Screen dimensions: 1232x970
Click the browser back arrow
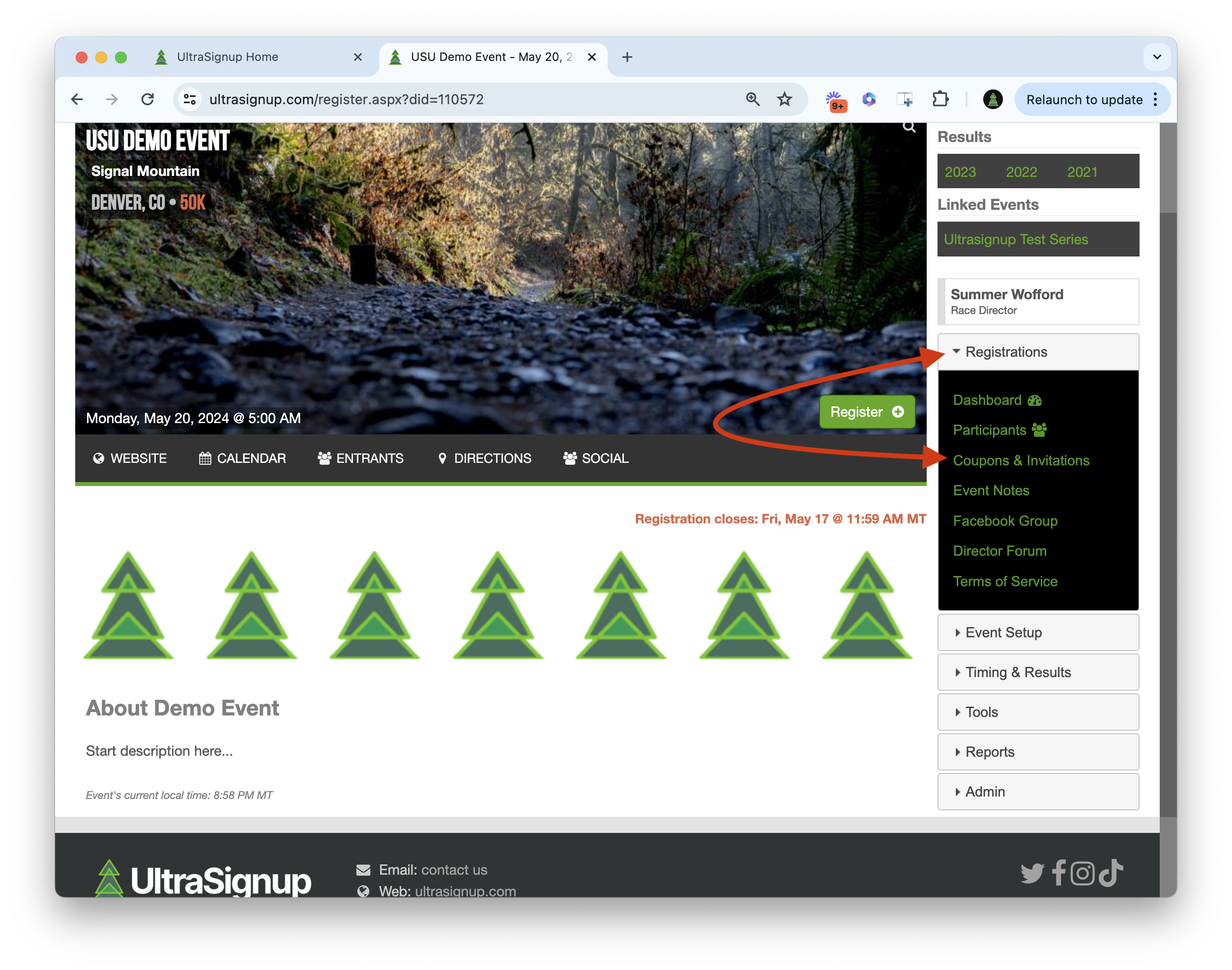(77, 99)
